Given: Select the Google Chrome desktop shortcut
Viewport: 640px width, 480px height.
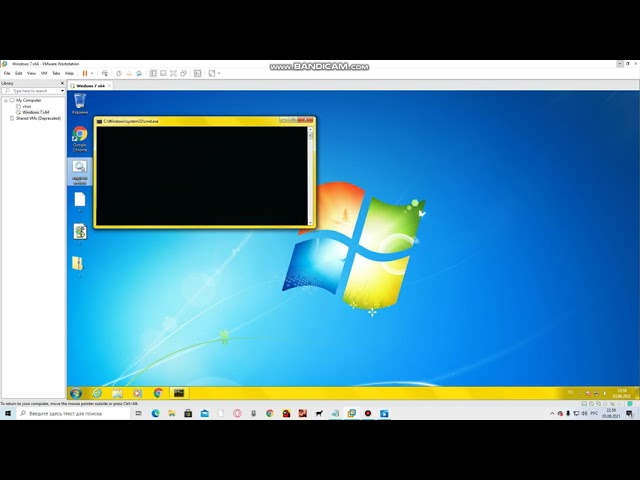Looking at the screenshot, I should tap(80, 138).
